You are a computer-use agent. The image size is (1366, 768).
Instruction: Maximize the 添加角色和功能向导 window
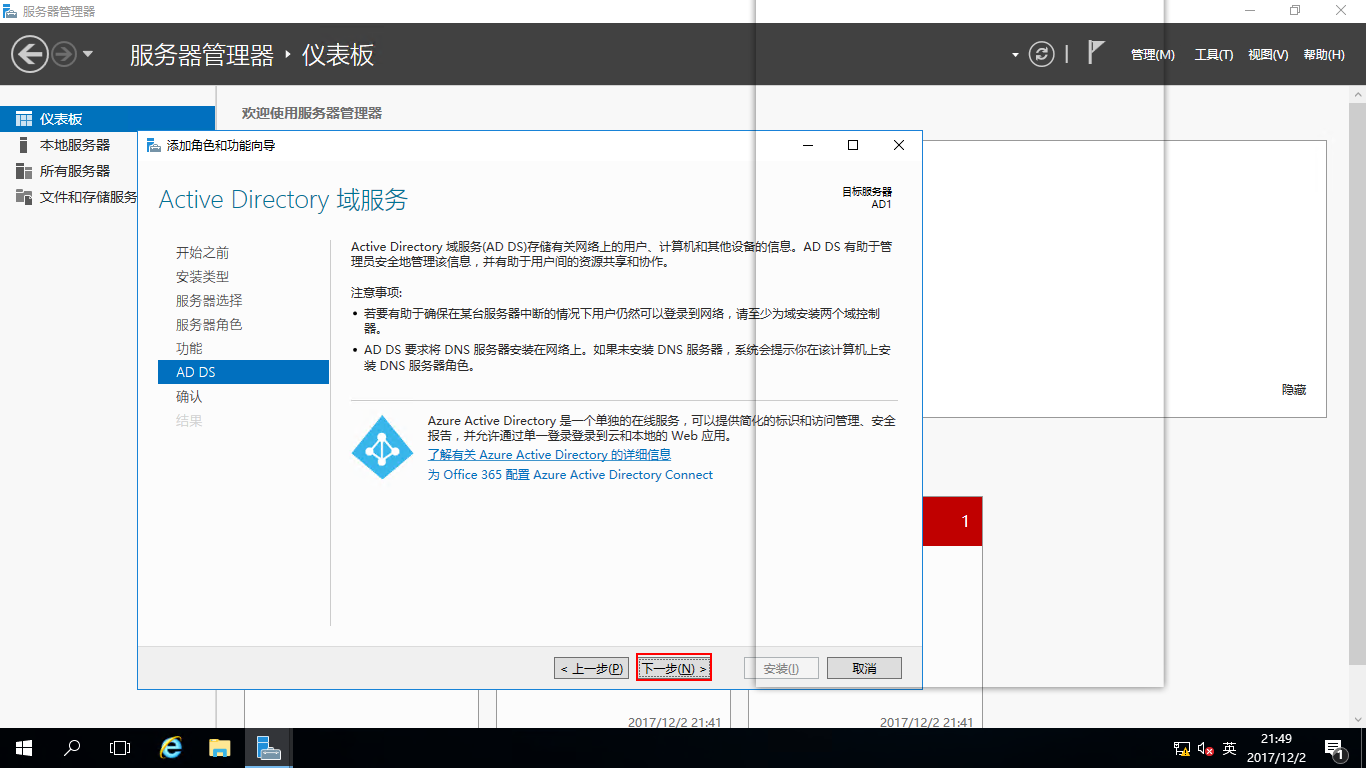click(852, 145)
